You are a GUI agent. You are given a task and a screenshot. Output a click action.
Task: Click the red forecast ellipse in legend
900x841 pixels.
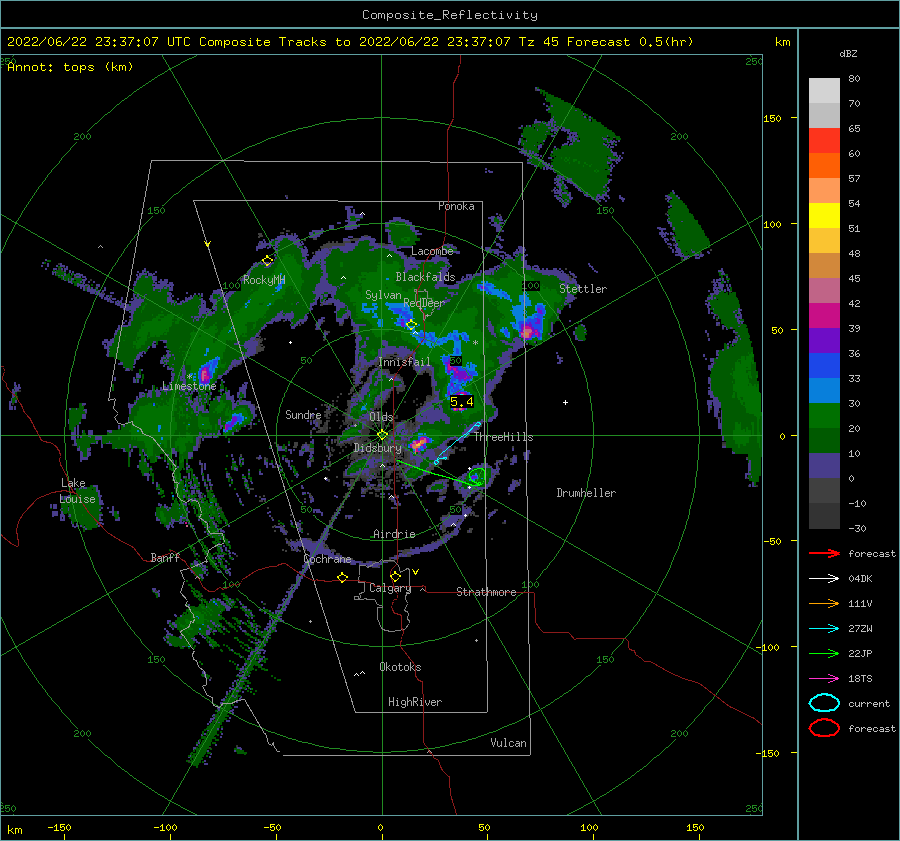(824, 728)
